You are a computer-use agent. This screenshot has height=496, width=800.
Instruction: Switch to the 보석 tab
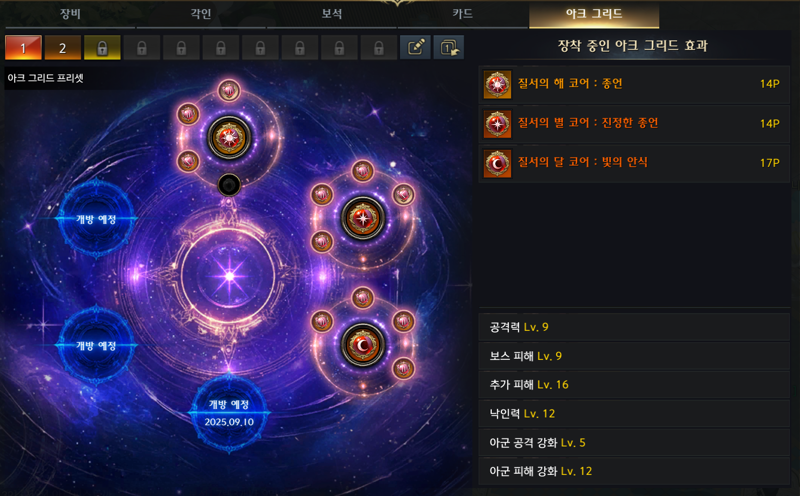tap(332, 14)
